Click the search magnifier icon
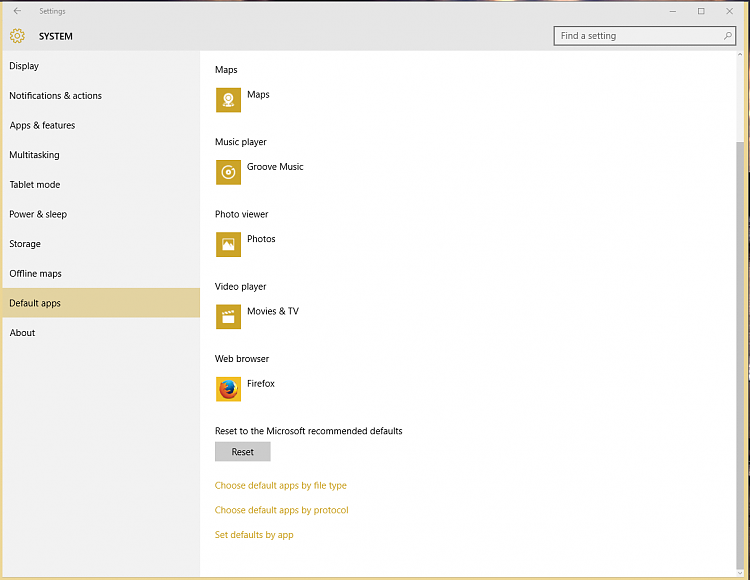Screen dimensions: 750x580 tap(728, 35)
